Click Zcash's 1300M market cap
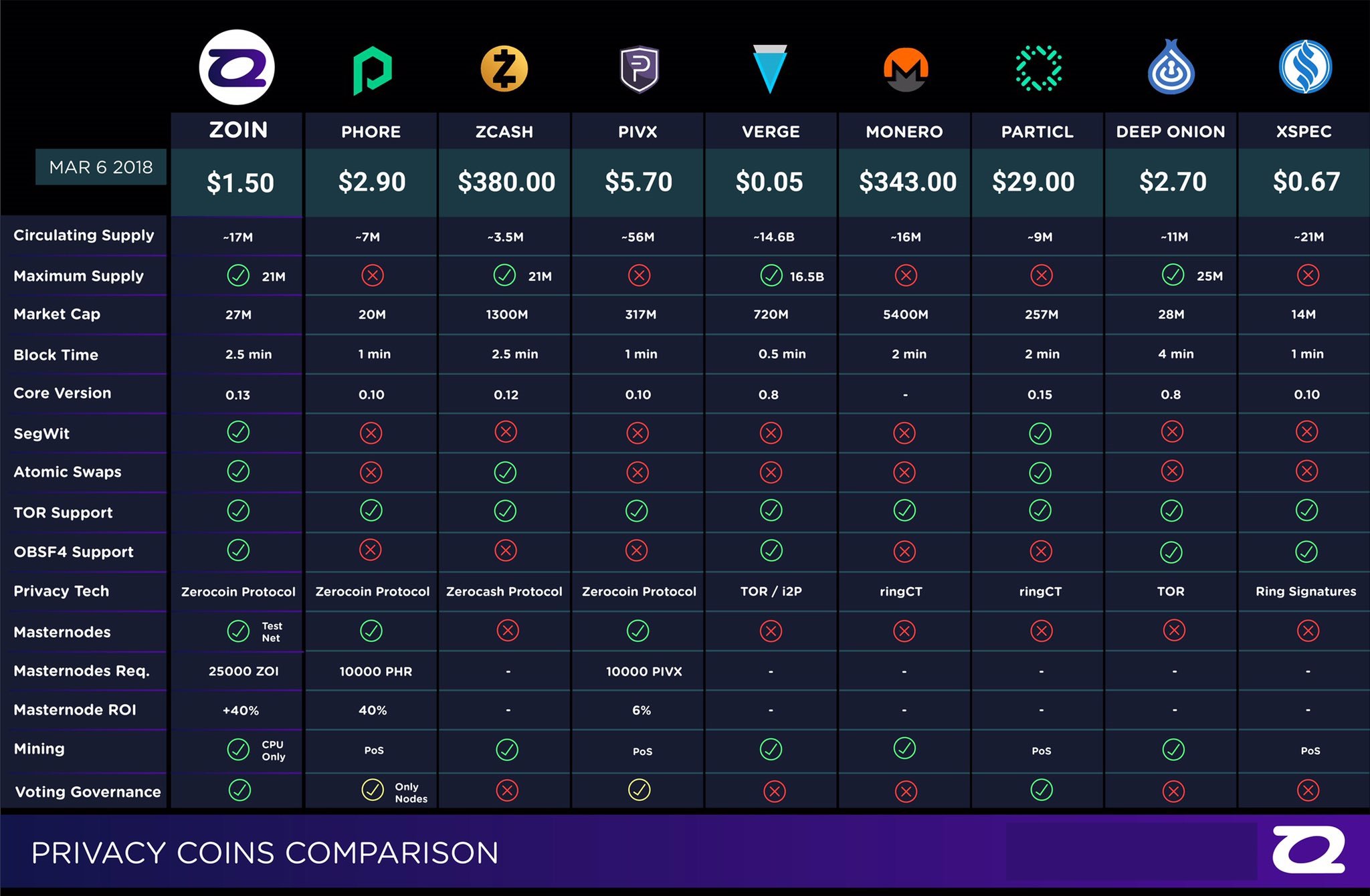Image resolution: width=1370 pixels, height=896 pixels. point(506,314)
